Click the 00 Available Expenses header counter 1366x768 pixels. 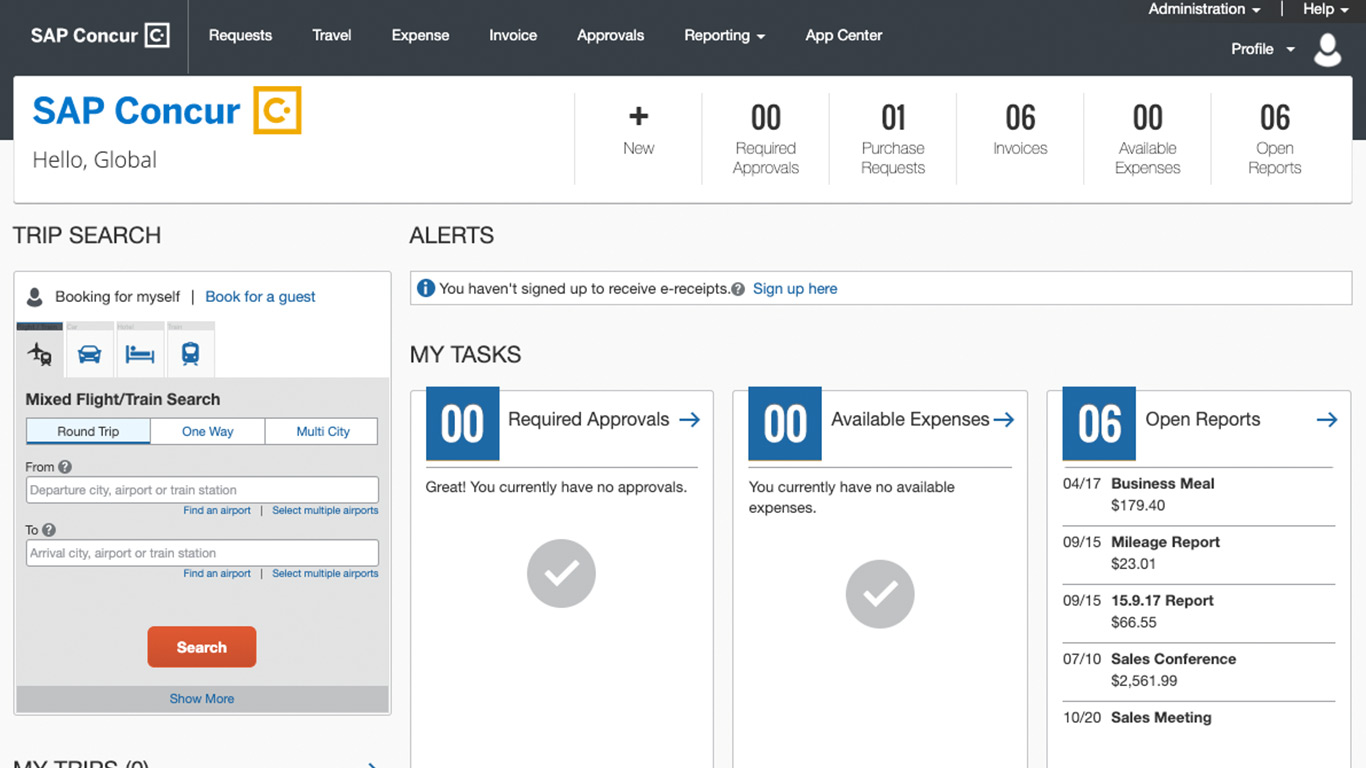[1148, 139]
